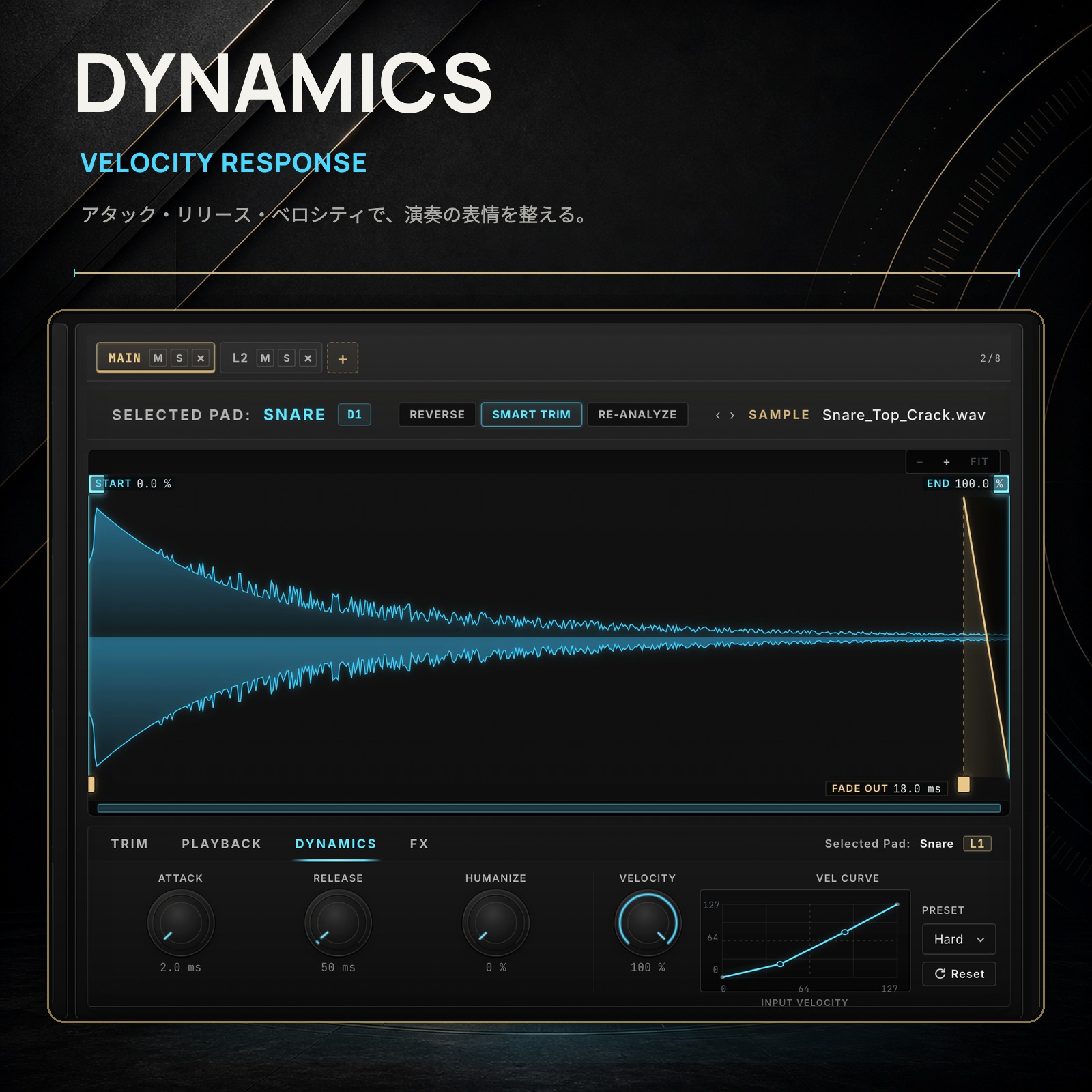Click the lower velocity curve point
Screen dimensions: 1092x1092
click(x=780, y=964)
